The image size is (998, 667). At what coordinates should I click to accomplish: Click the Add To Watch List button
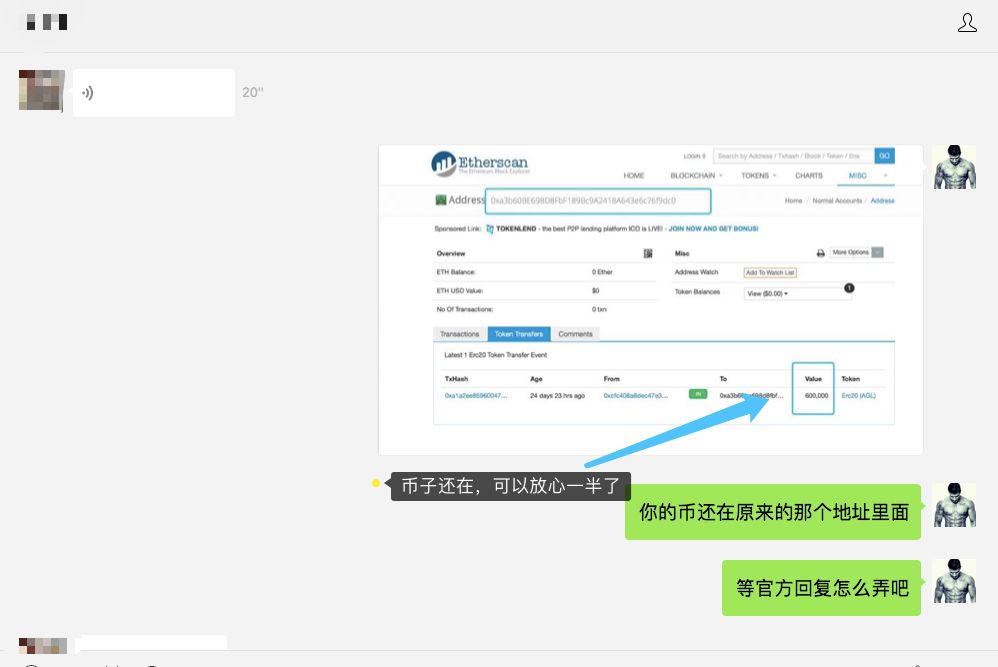pos(769,272)
